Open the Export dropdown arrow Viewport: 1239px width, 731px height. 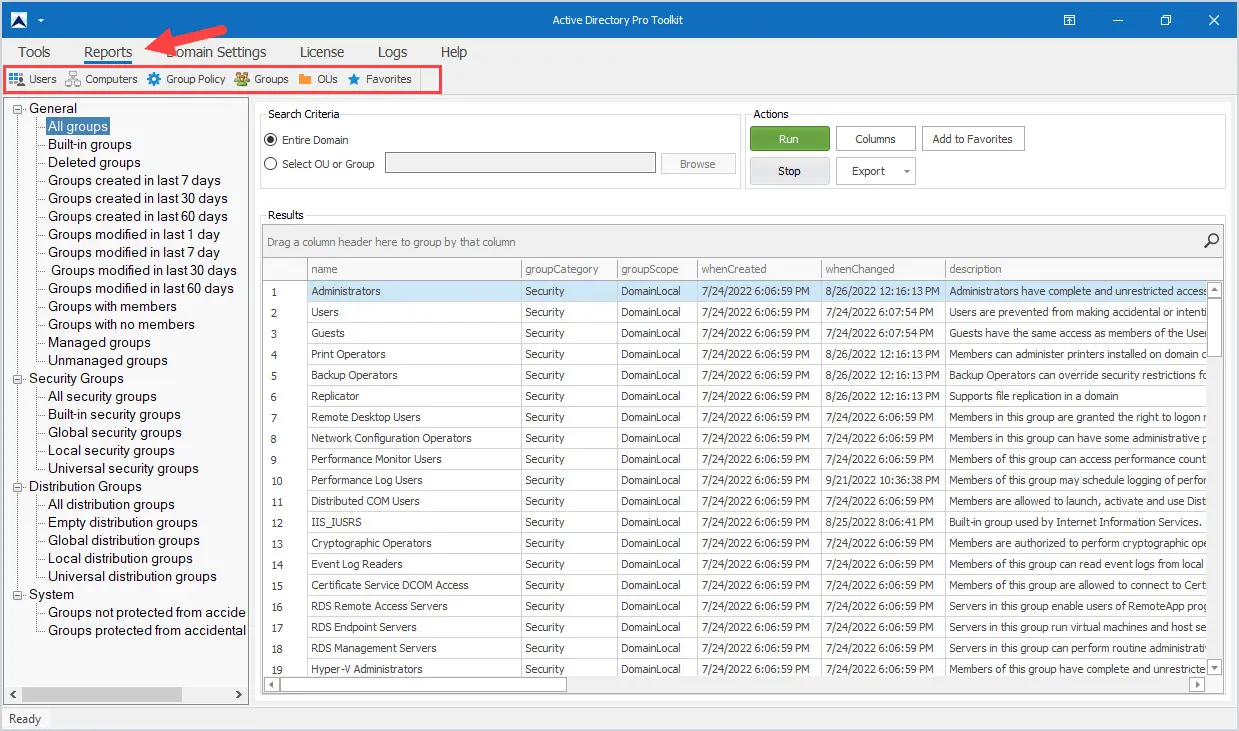(x=907, y=171)
